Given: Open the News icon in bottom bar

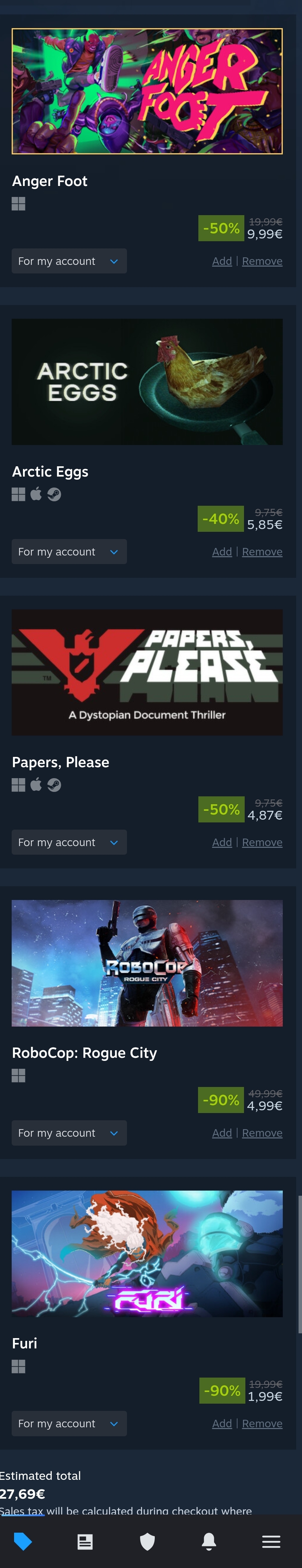Looking at the screenshot, I should point(85,1541).
